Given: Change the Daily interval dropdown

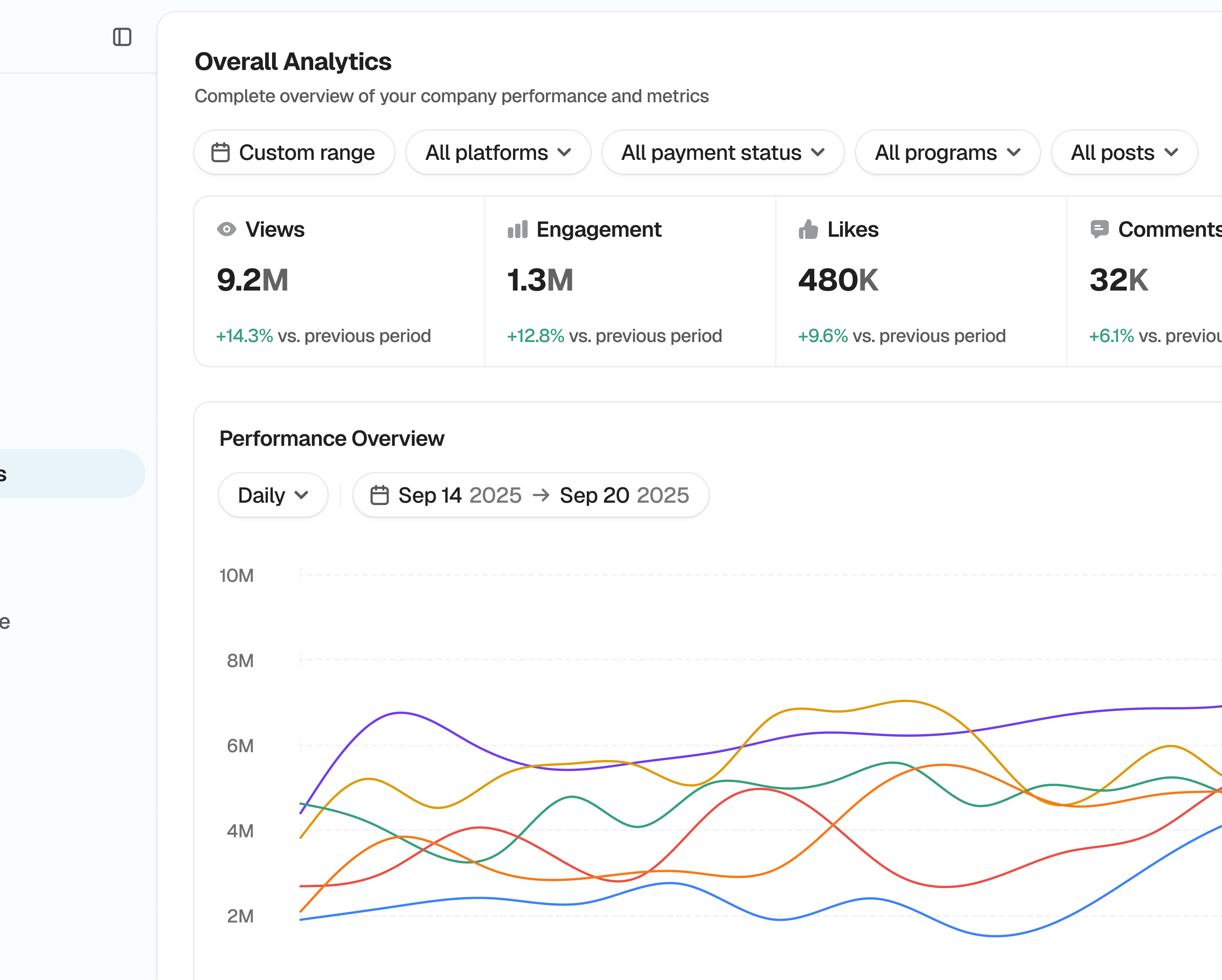Looking at the screenshot, I should [x=272, y=495].
